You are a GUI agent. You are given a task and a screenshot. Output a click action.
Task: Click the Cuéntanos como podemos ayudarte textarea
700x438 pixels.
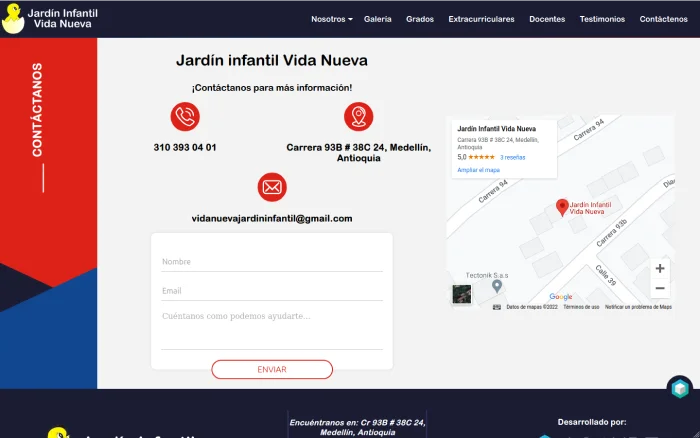click(272, 329)
